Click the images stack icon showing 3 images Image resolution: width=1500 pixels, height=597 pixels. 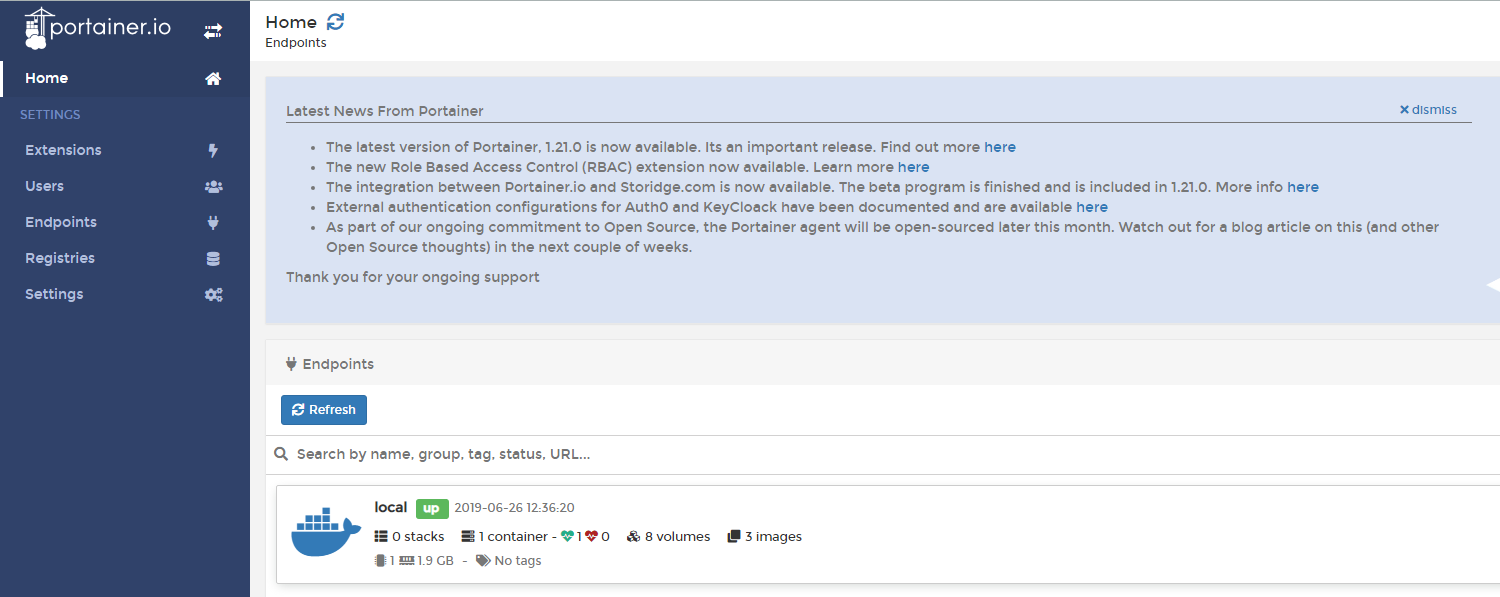tap(732, 536)
